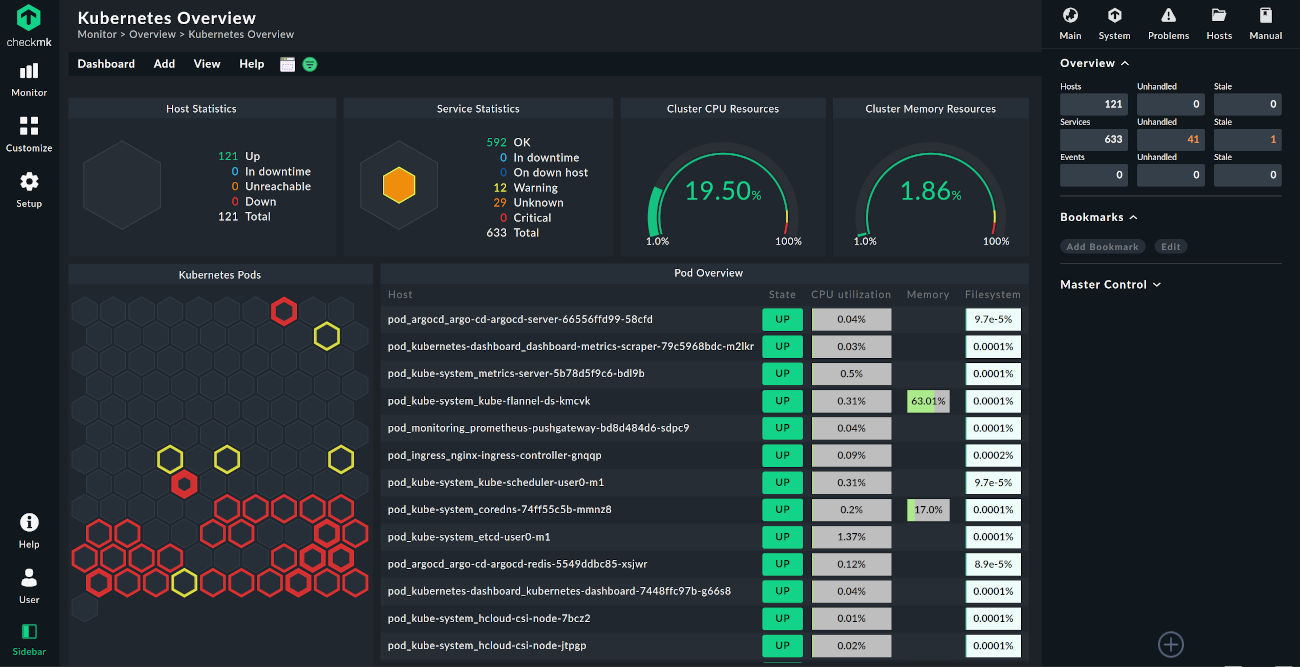Viewport: 1300px width, 667px height.
Task: Click the 17.0% memory bar for coredns
Action: [x=928, y=509]
